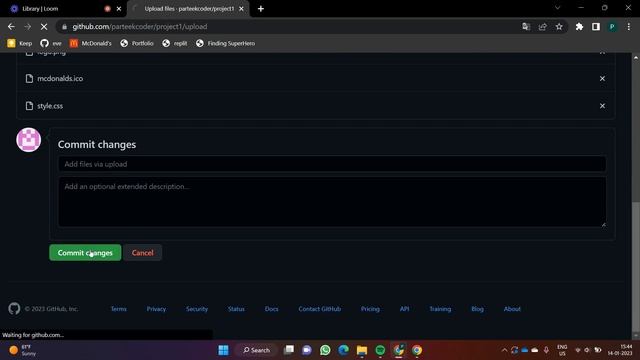Open a new browser tab
Image resolution: width=640 pixels, height=360 pixels.
(261, 9)
